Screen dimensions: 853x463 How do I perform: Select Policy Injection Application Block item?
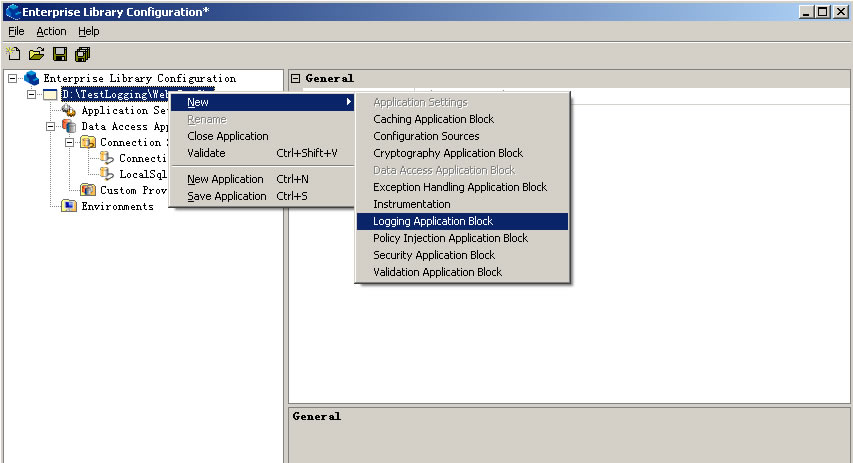462,238
